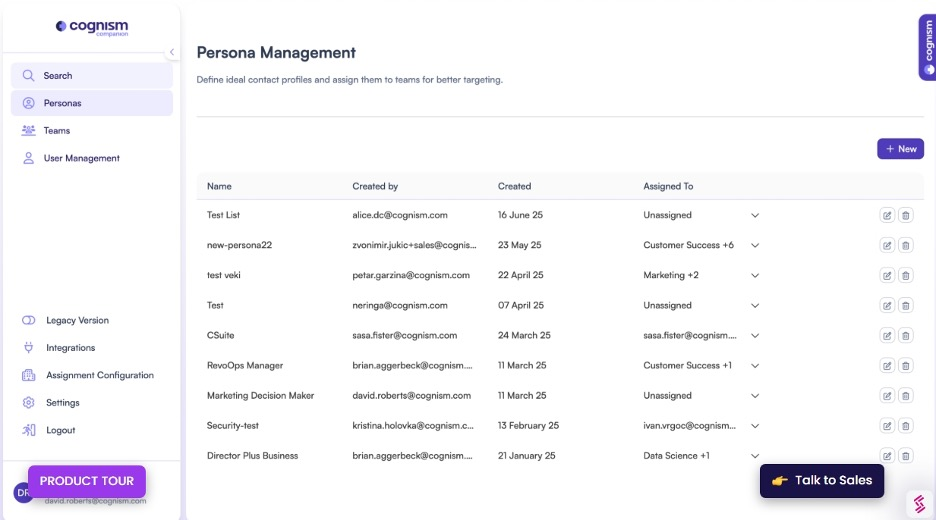
Task: Edit the CSuite persona
Action: click(887, 336)
